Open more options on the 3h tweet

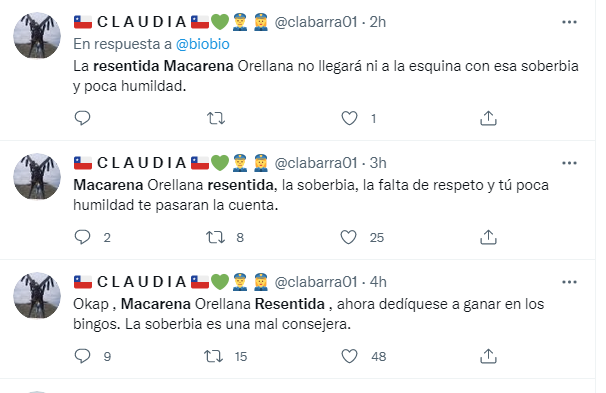point(569,163)
